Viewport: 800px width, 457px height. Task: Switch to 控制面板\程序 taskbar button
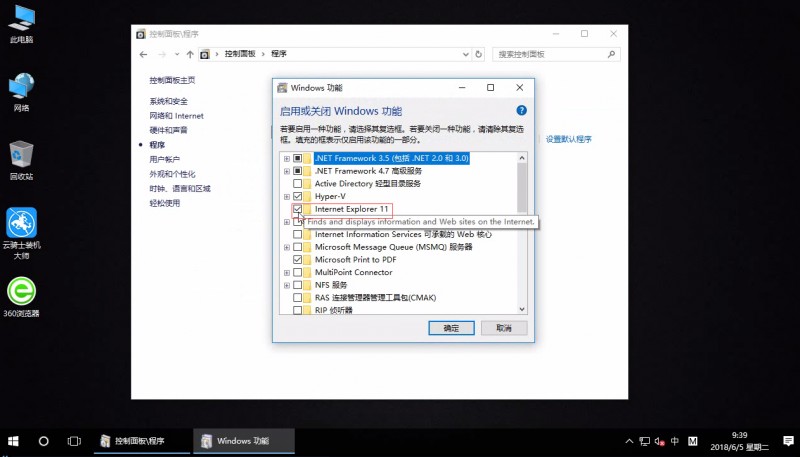pos(140,441)
